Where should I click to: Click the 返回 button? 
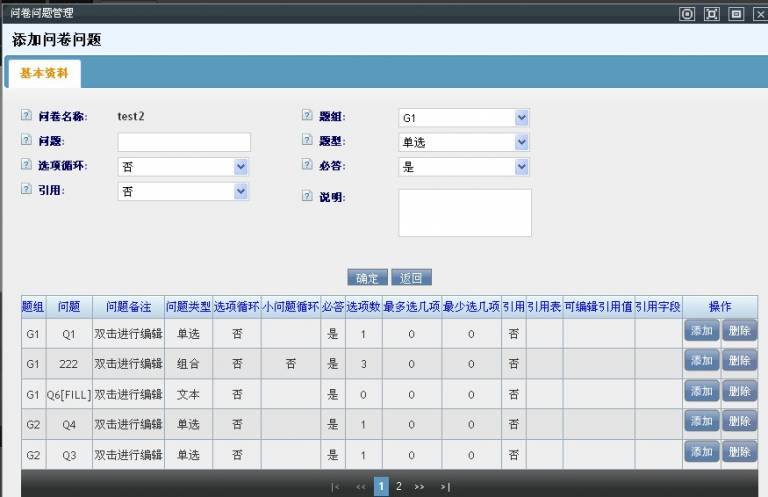click(x=410, y=278)
